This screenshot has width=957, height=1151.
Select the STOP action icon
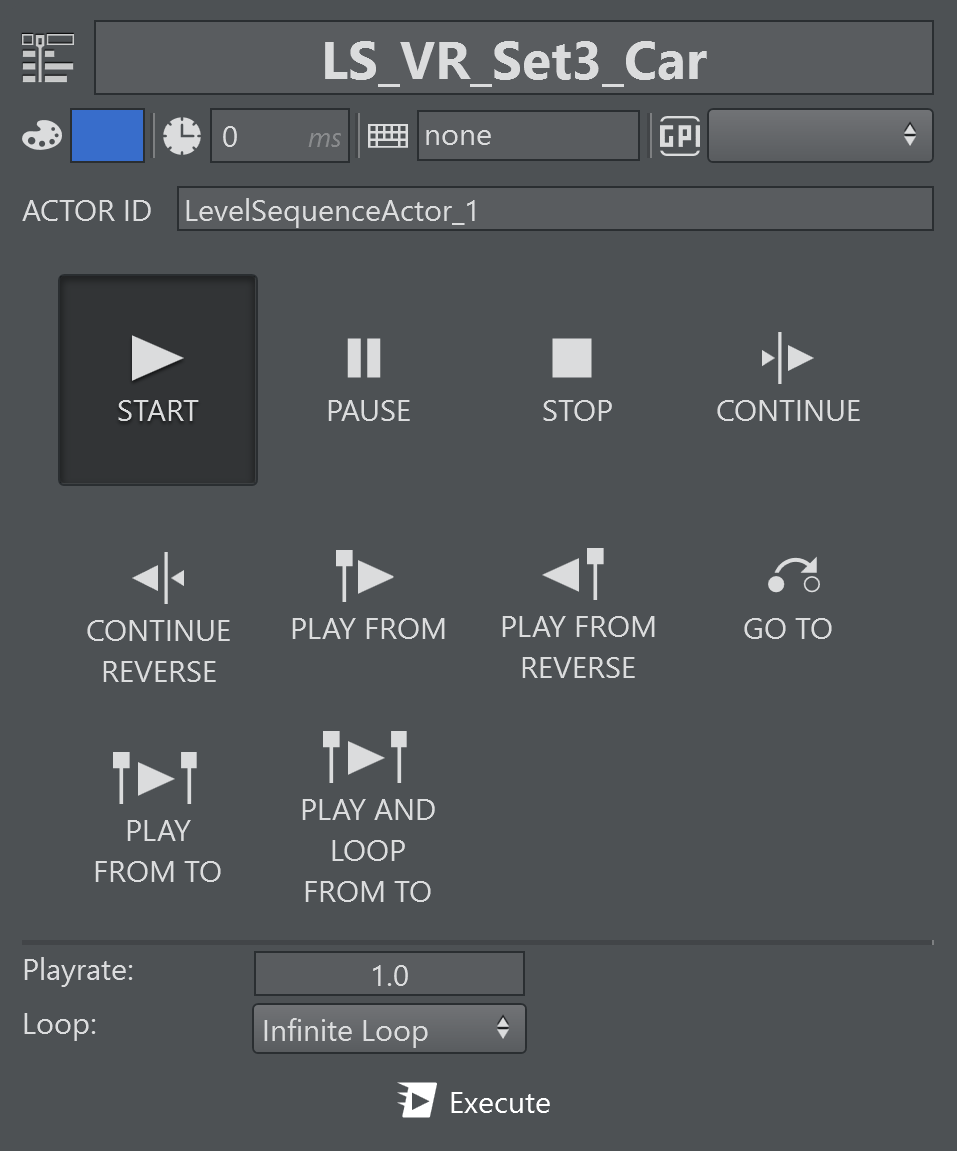click(576, 380)
